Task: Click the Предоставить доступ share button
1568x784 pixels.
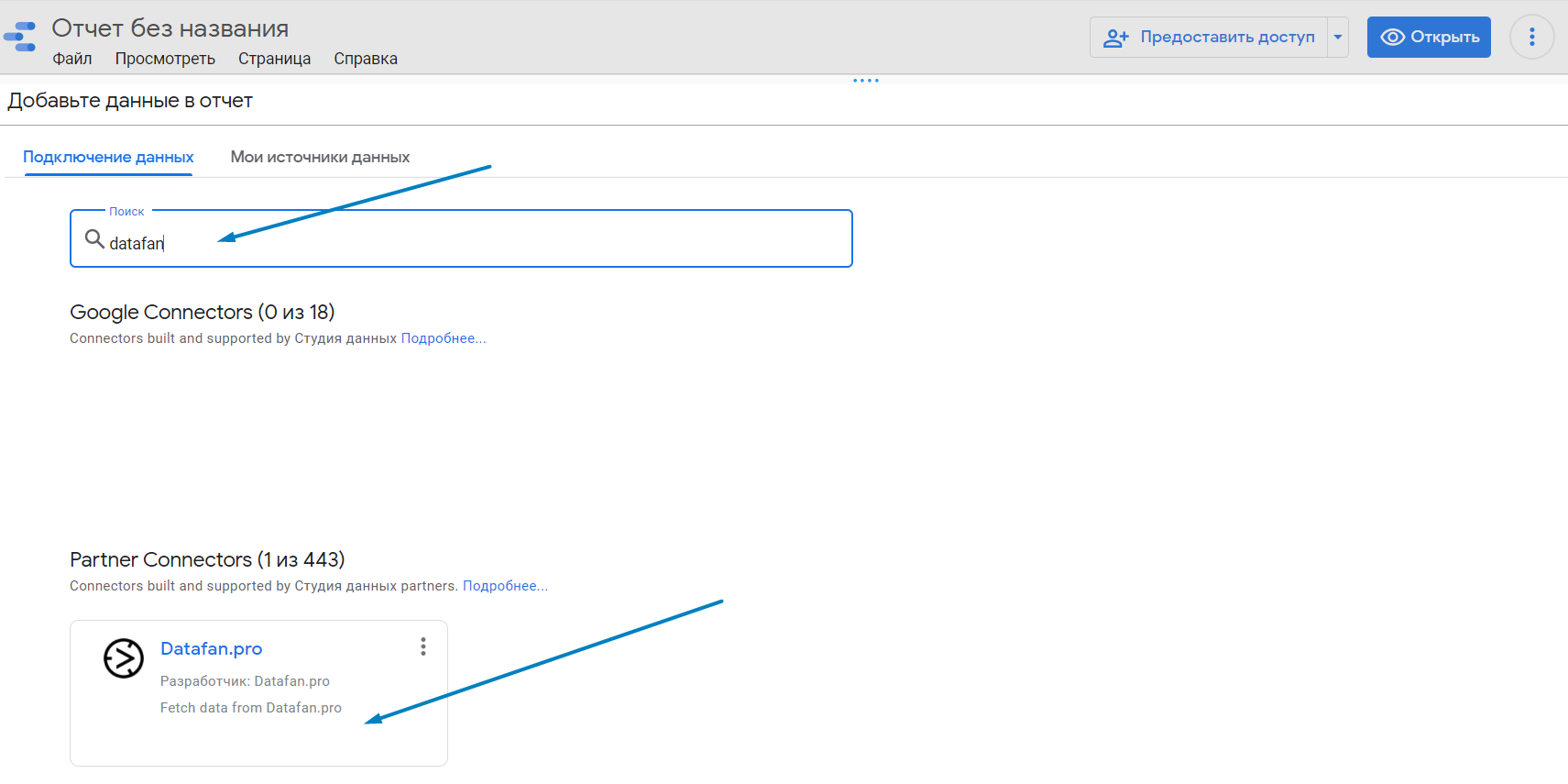Action: [x=1209, y=38]
